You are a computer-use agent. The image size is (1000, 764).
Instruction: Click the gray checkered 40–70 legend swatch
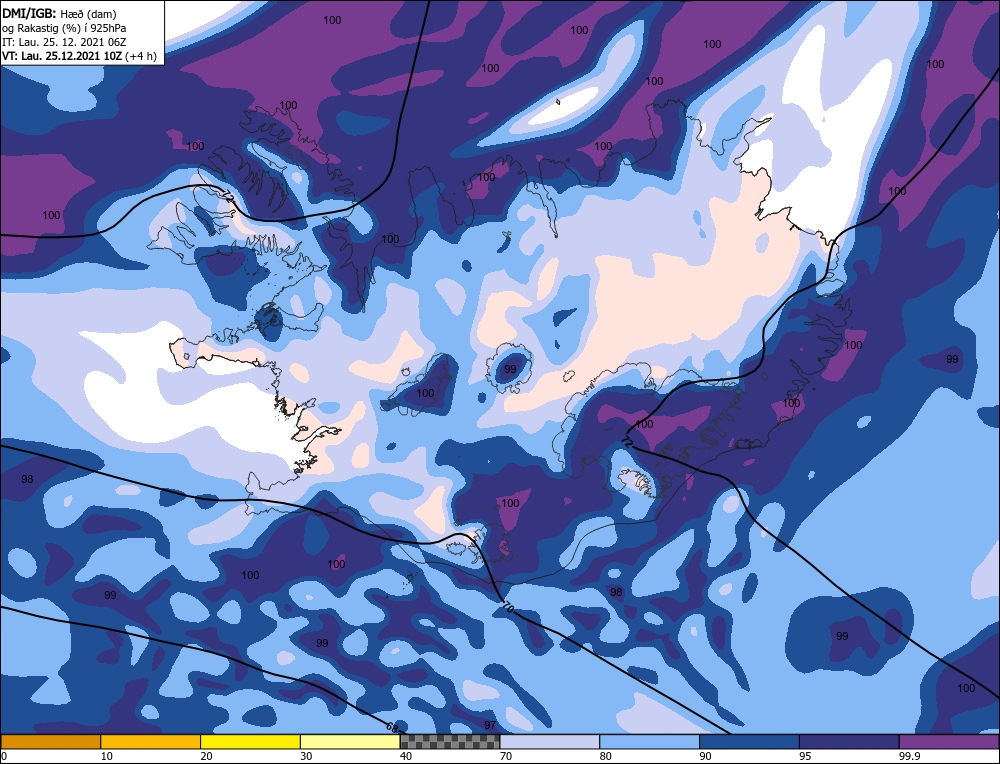tap(450, 741)
